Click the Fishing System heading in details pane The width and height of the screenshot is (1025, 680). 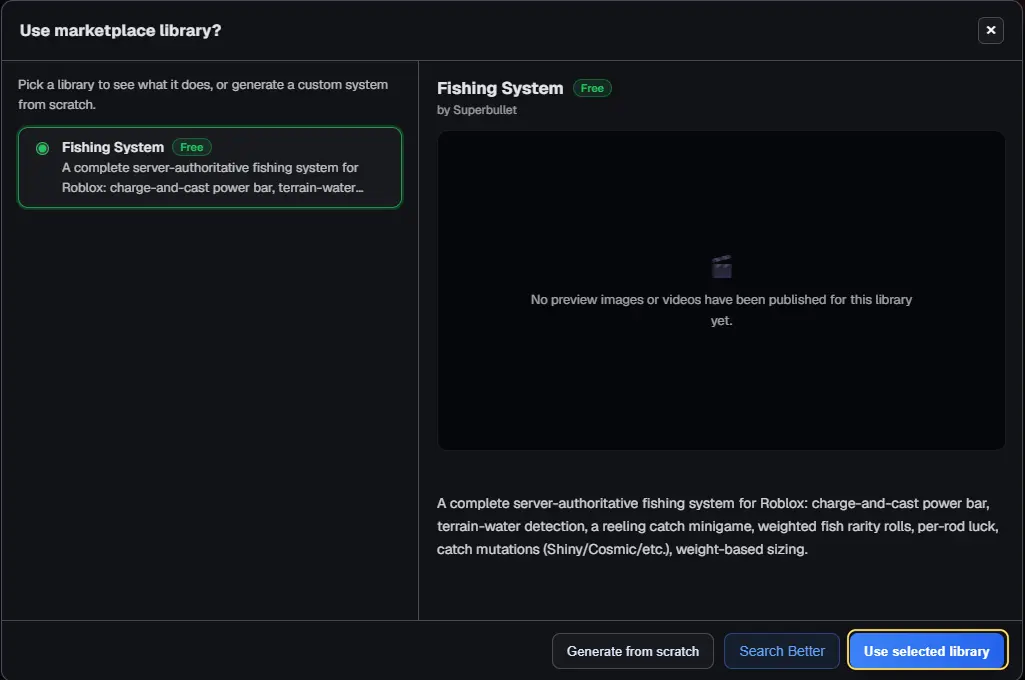500,88
